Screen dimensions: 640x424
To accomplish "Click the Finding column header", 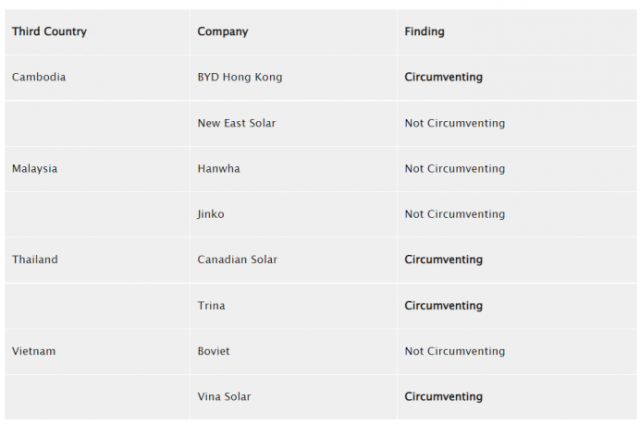I will pyautogui.click(x=424, y=32).
